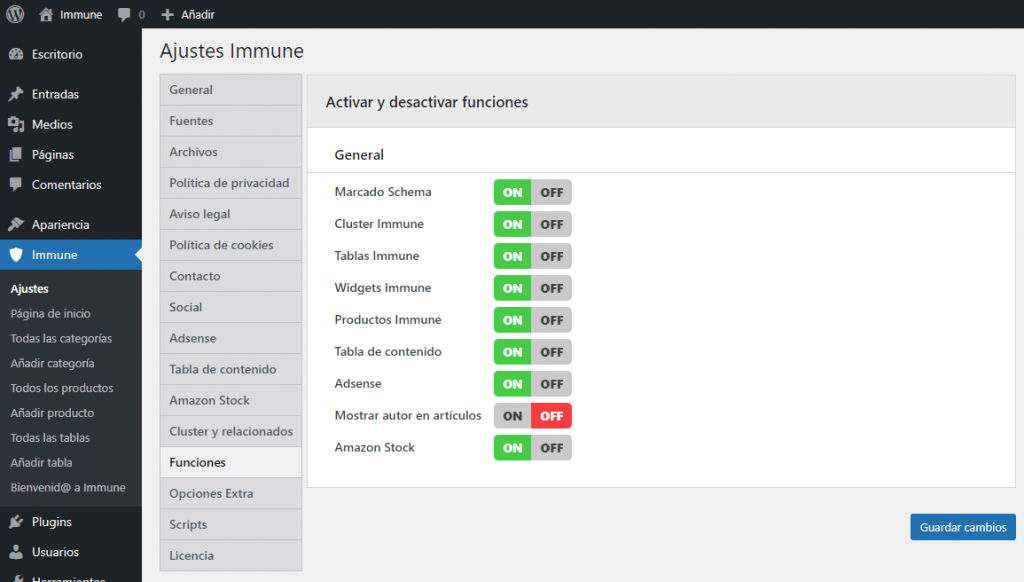
Task: Click the comments bubble icon in admin bar
Action: click(124, 15)
